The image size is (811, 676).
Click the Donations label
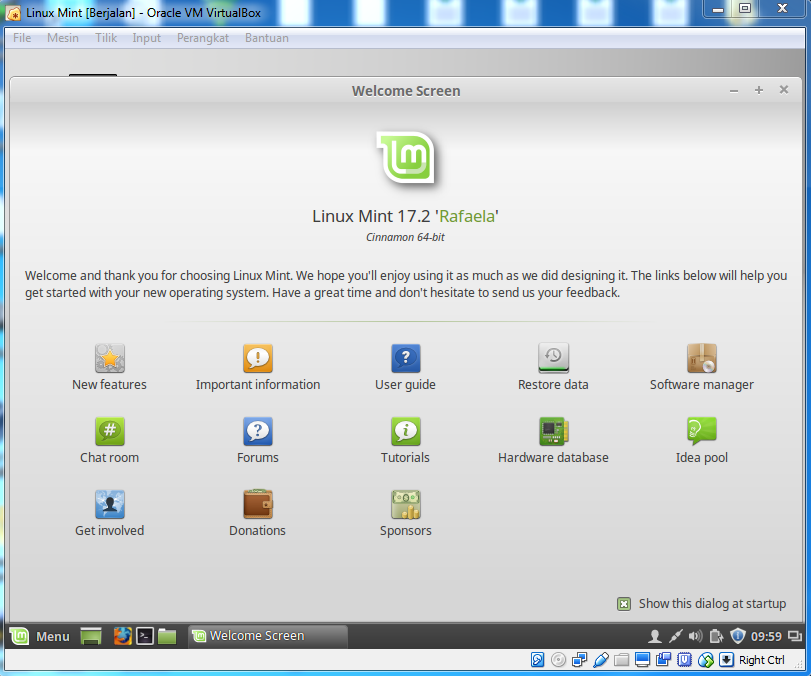pos(257,530)
